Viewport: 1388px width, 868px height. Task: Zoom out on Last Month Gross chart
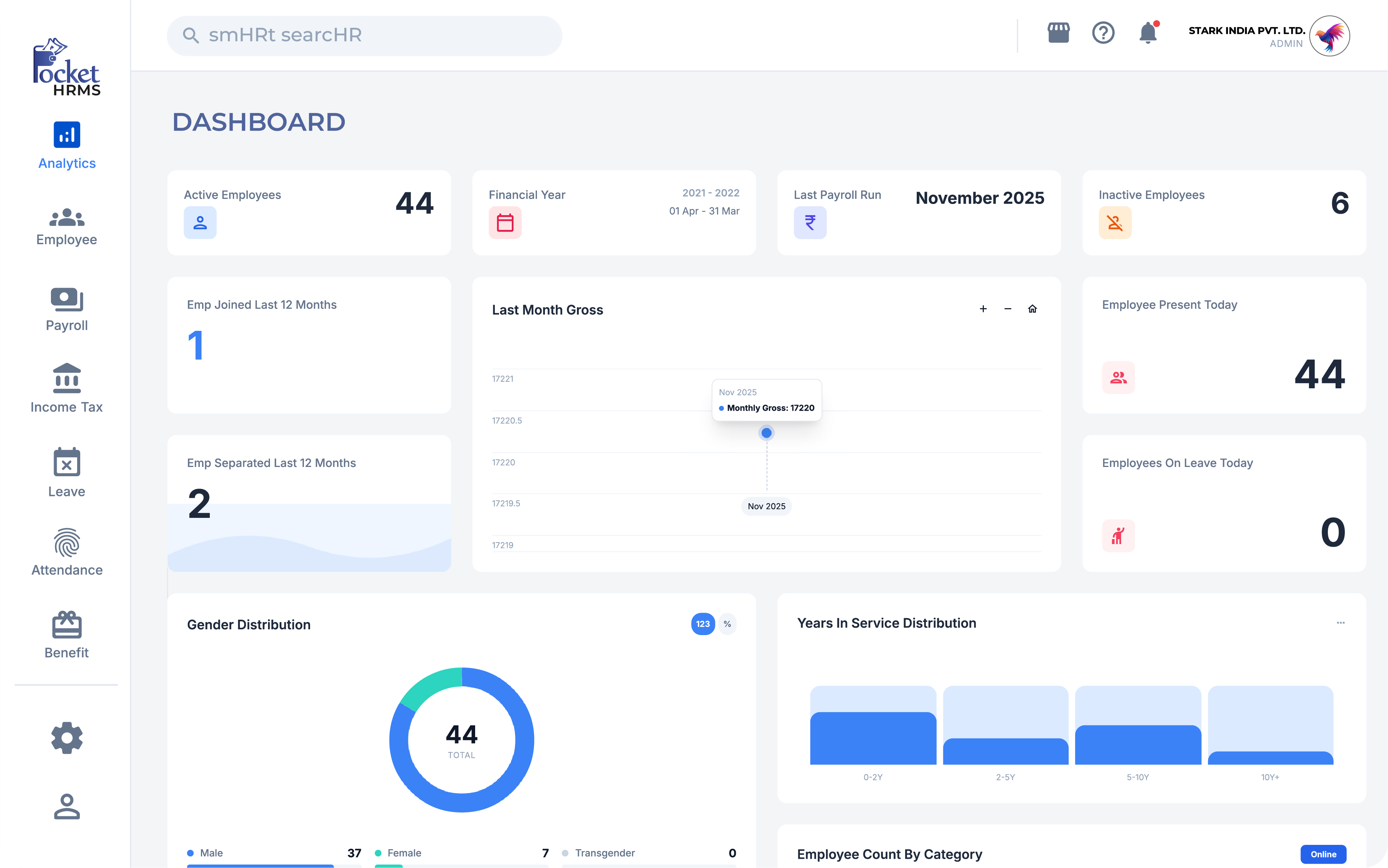click(1007, 309)
